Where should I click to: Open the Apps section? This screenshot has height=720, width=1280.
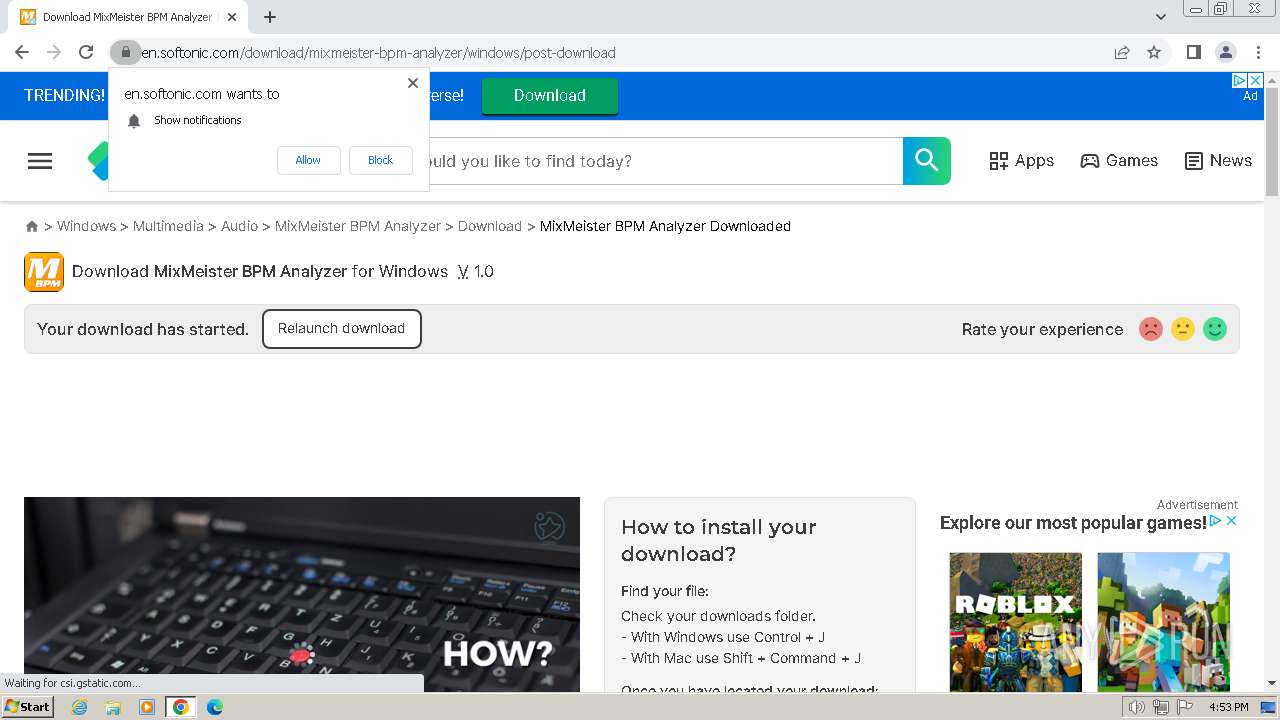[x=1021, y=161]
